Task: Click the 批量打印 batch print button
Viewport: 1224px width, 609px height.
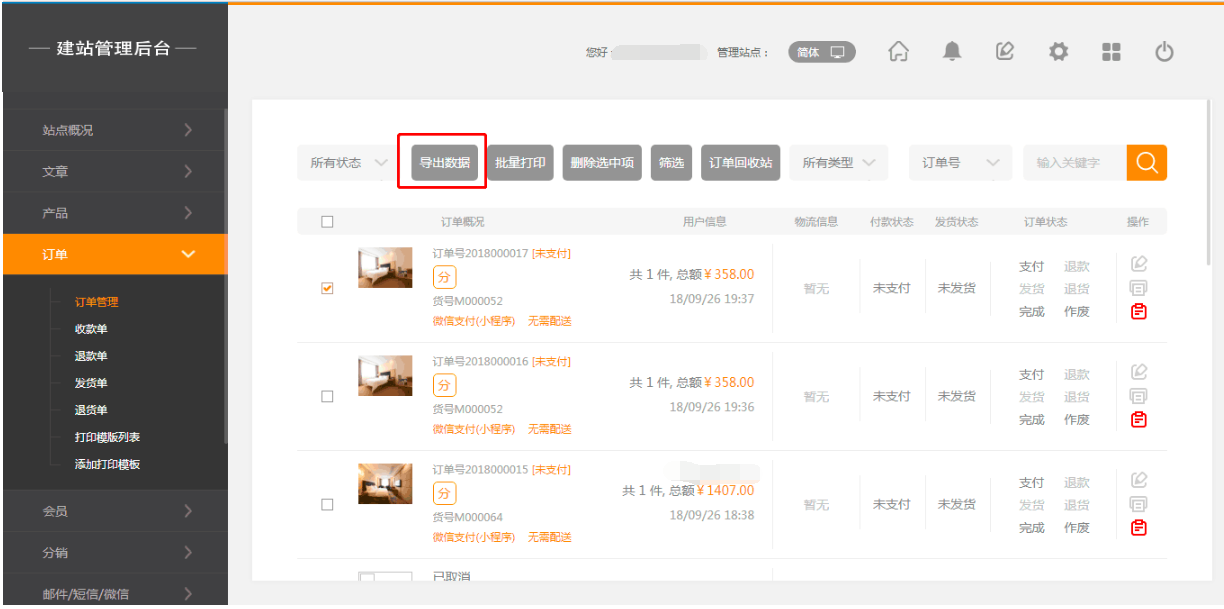Action: [520, 162]
